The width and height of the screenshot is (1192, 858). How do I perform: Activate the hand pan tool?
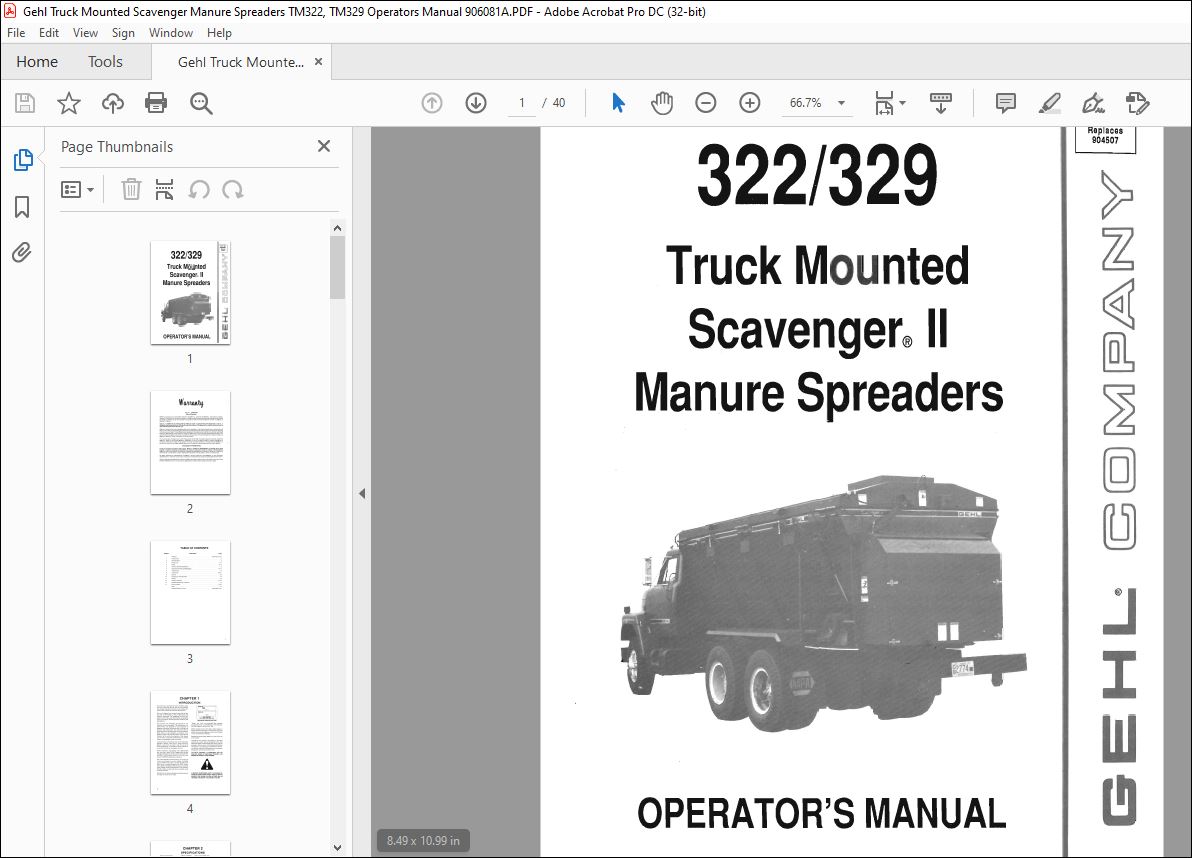pyautogui.click(x=662, y=103)
